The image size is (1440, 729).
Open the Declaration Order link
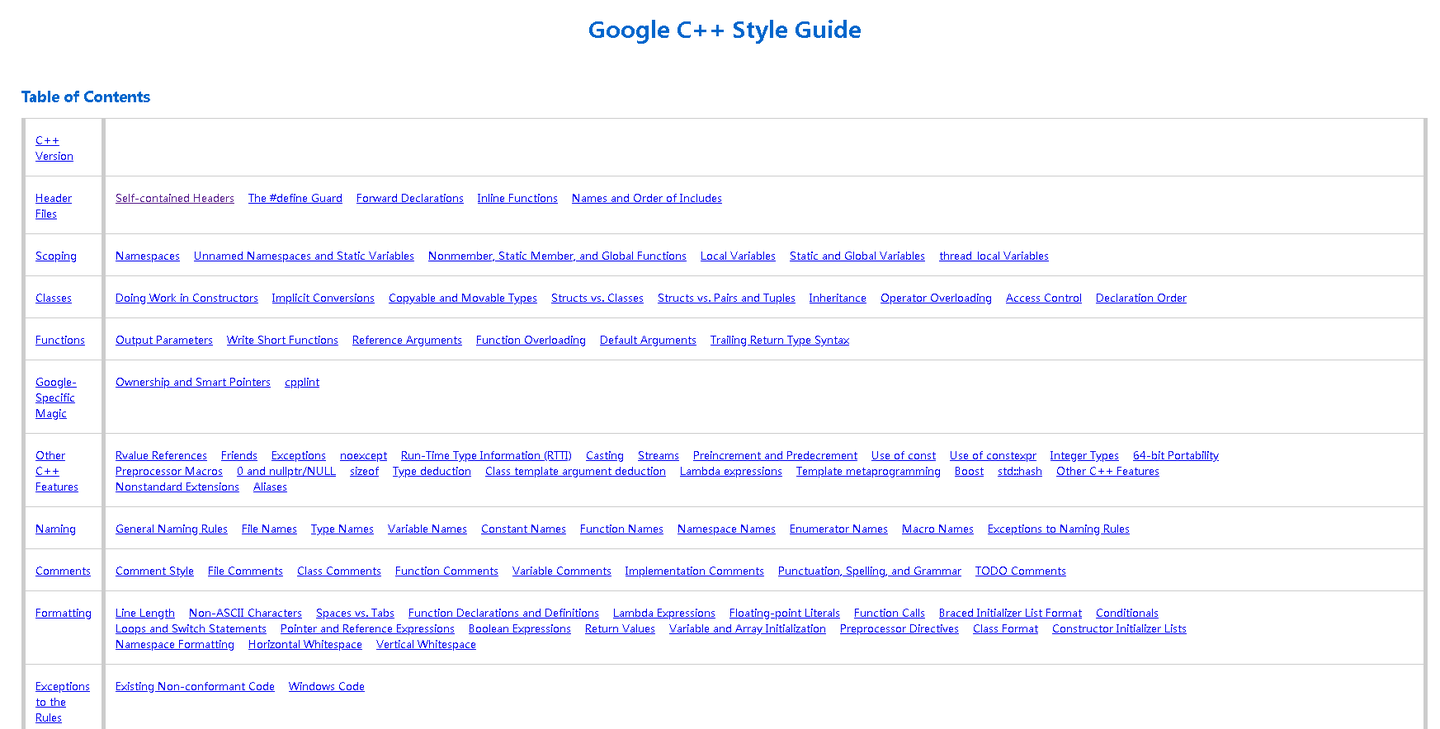(1141, 298)
